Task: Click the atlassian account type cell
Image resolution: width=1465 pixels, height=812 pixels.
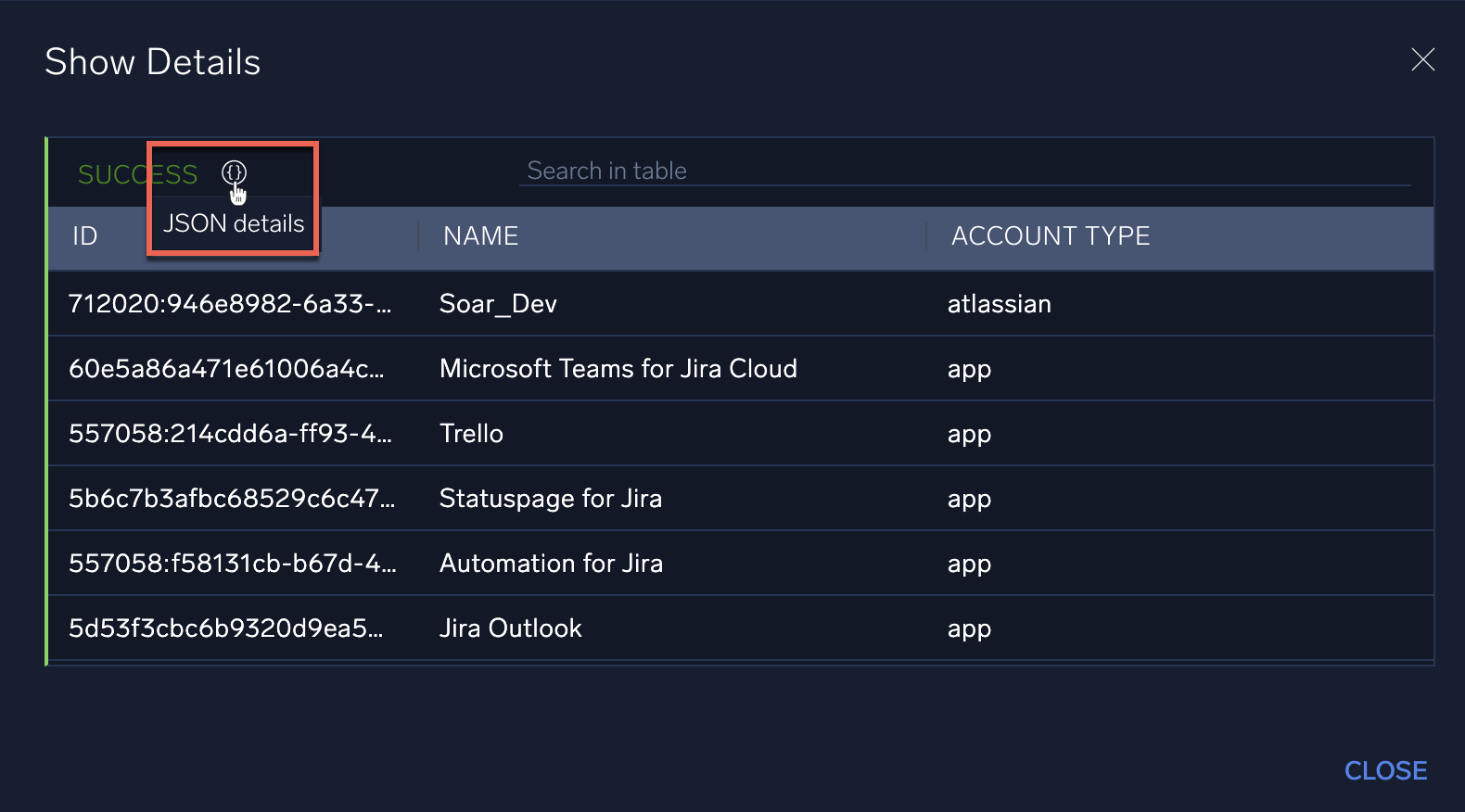Action: 999,304
